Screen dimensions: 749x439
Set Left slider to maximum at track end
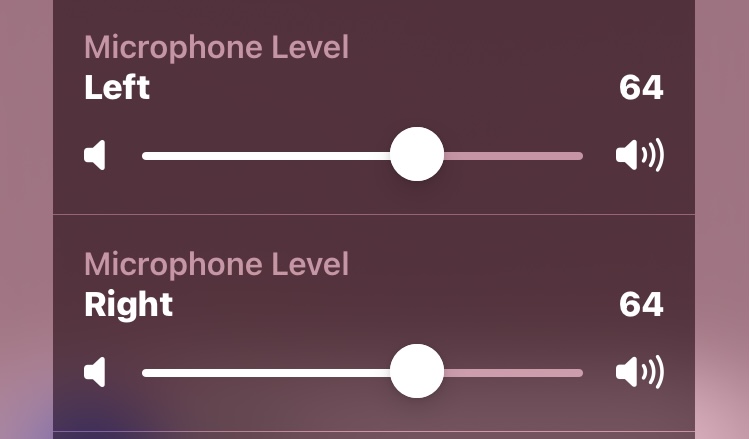pos(580,156)
